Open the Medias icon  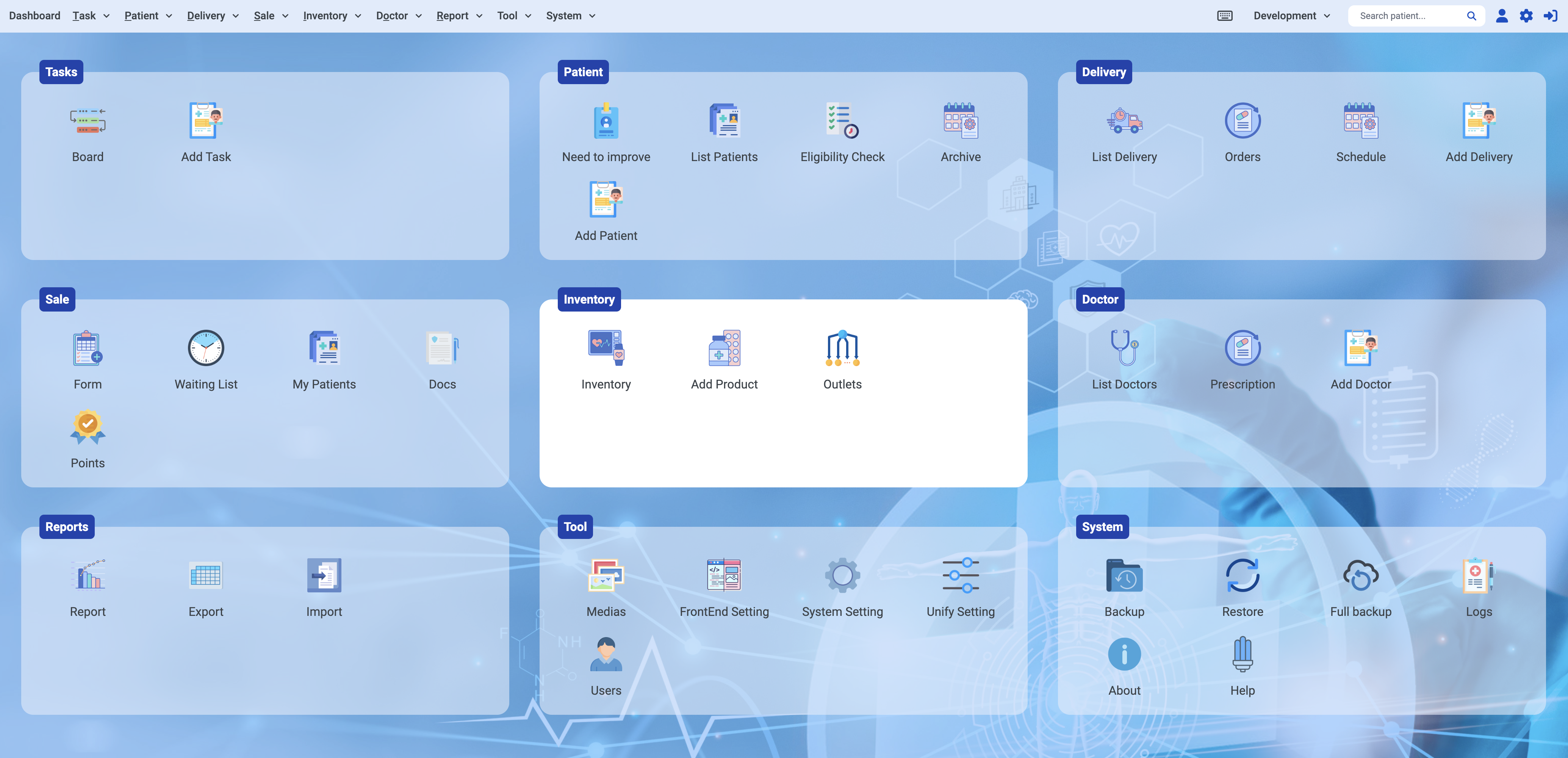pyautogui.click(x=606, y=575)
